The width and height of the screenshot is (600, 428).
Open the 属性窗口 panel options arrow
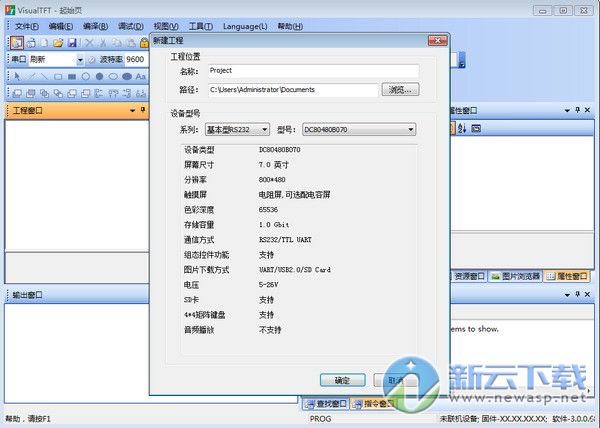(x=567, y=111)
